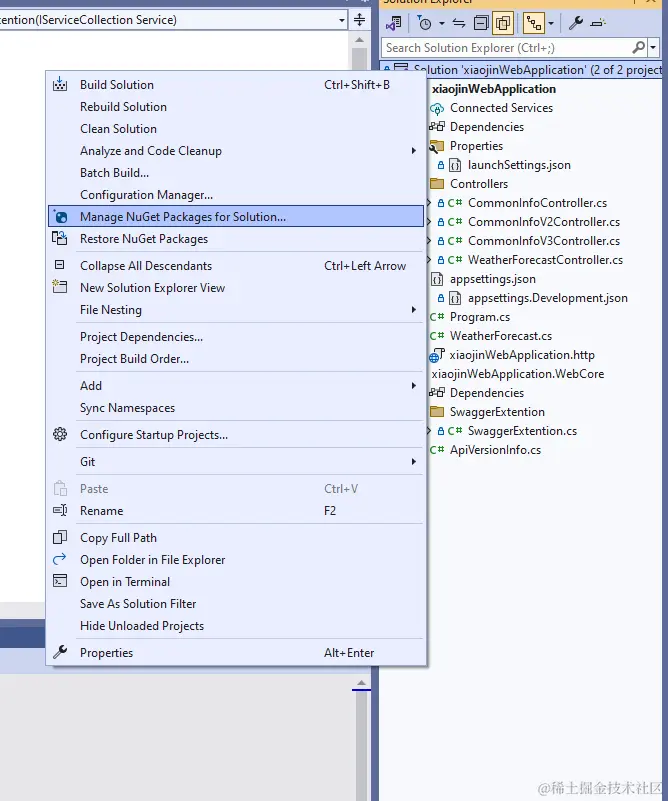Toggle the Show All Files button
668x801 pixels.
click(x=503, y=23)
